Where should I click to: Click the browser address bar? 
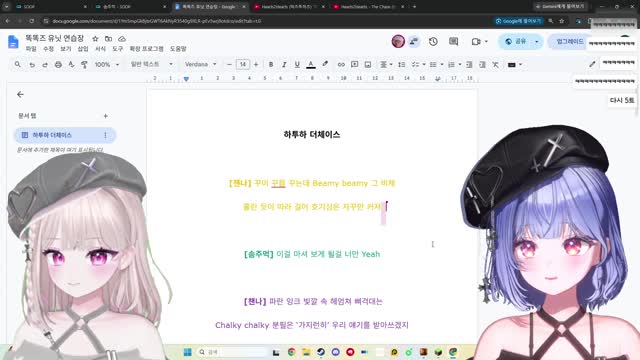261,21
